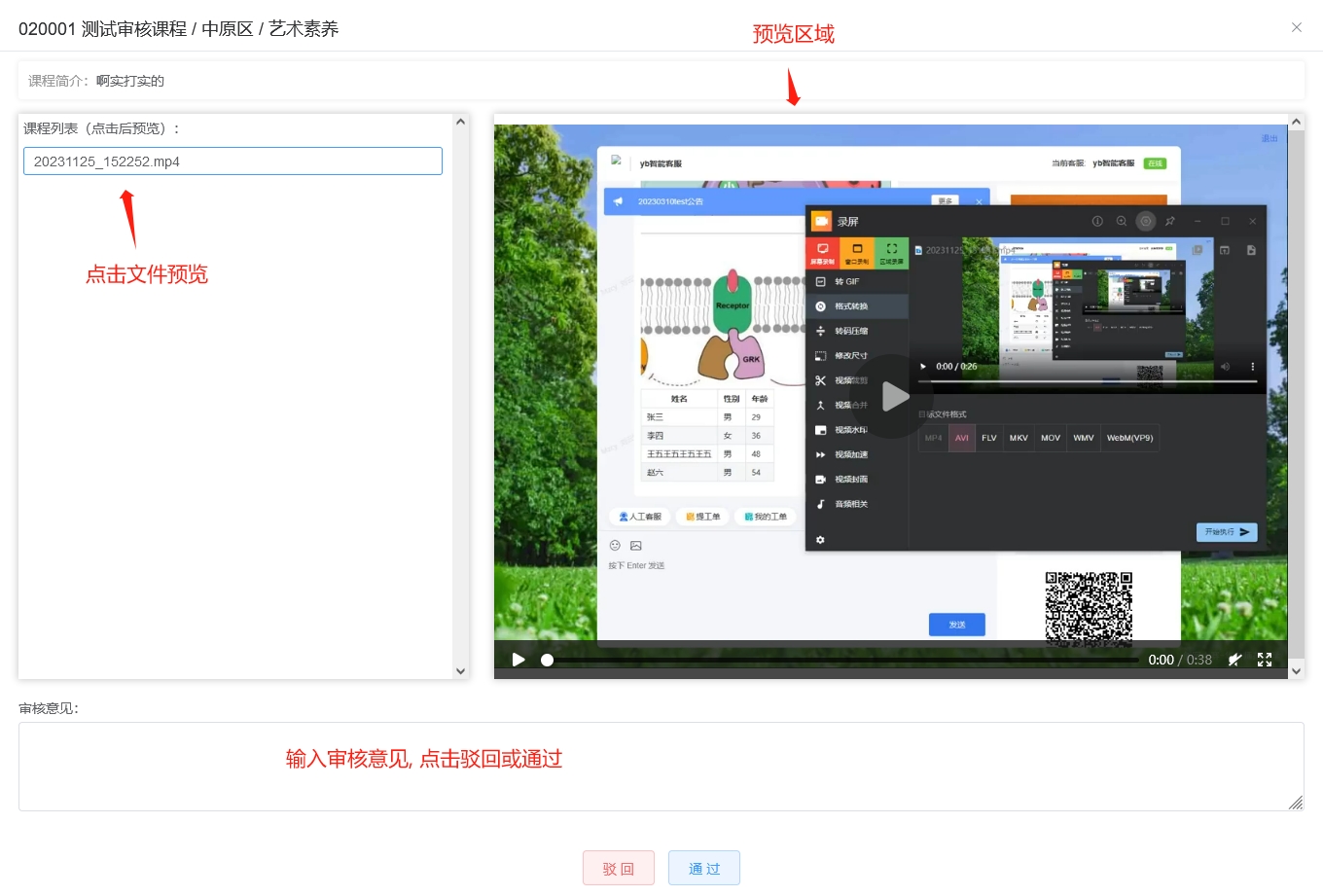Screen dimensions: 1323x896
Task: Click the down arrow of preview area scrollbar
Action: click(x=1296, y=671)
